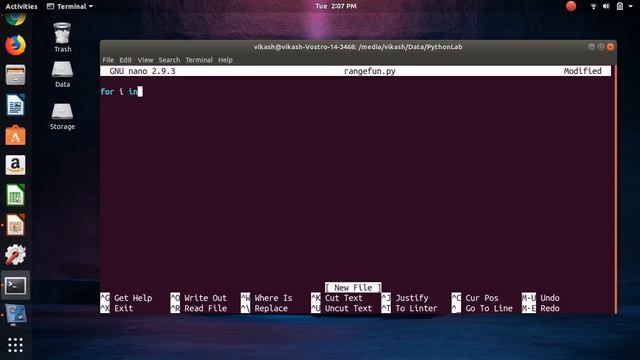Open the Terminal menu in menu bar
Screen dimensions: 640x360
pos(199,60)
